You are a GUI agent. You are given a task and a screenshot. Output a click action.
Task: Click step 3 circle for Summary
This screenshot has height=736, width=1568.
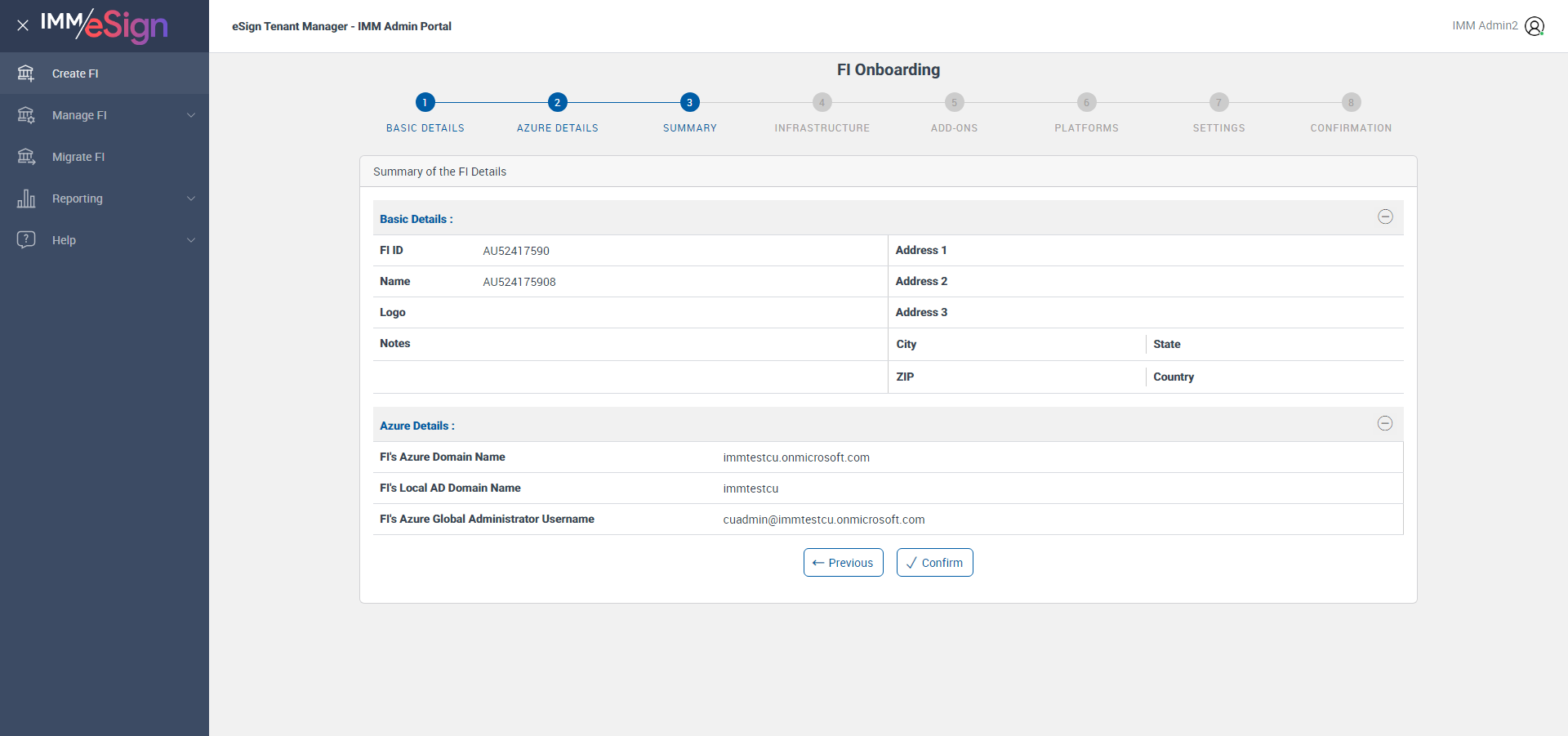pyautogui.click(x=689, y=102)
